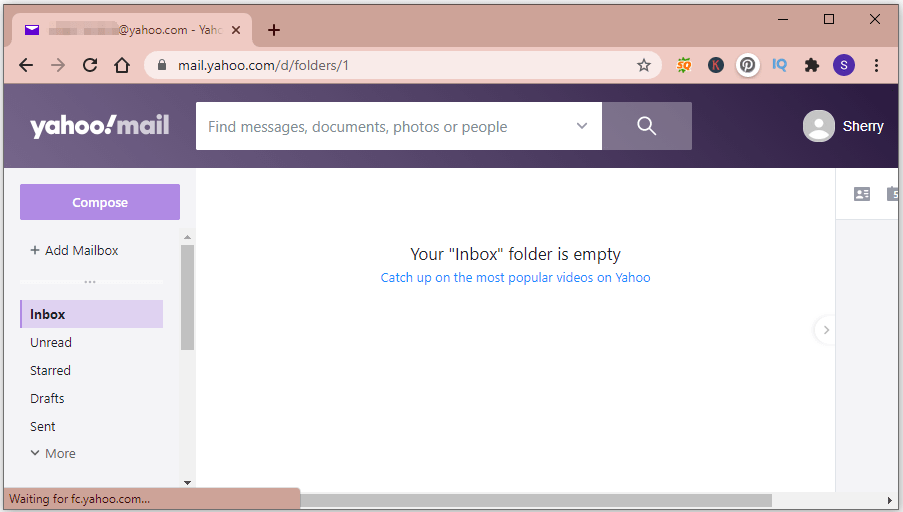This screenshot has width=903, height=512.
Task: Go to the browser home page
Action: pyautogui.click(x=122, y=65)
